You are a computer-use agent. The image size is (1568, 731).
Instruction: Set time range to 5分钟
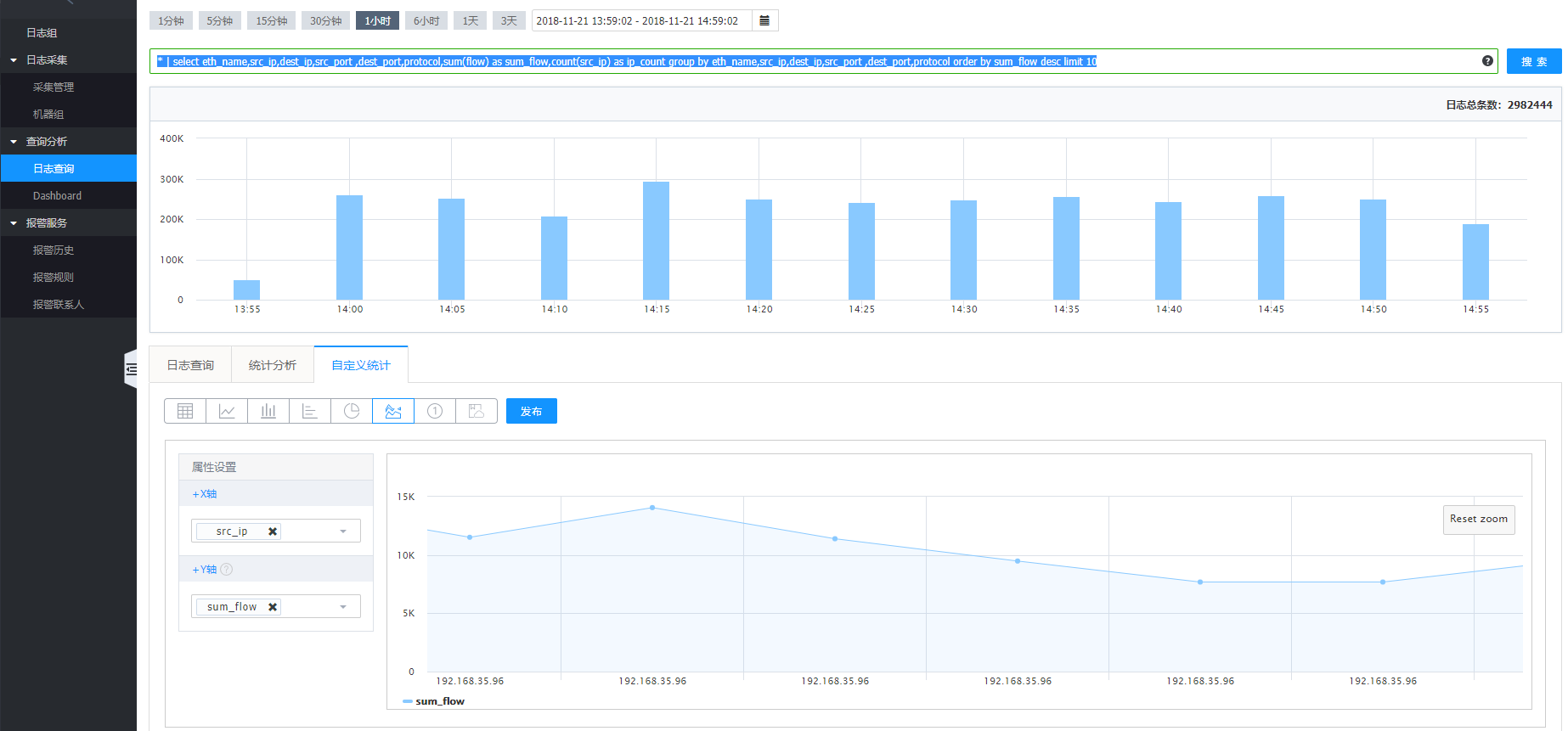click(x=220, y=20)
